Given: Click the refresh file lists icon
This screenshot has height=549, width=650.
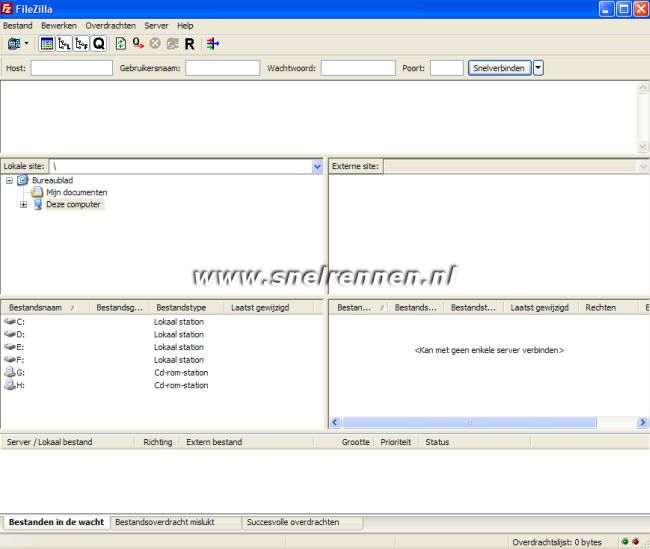Looking at the screenshot, I should point(121,44).
